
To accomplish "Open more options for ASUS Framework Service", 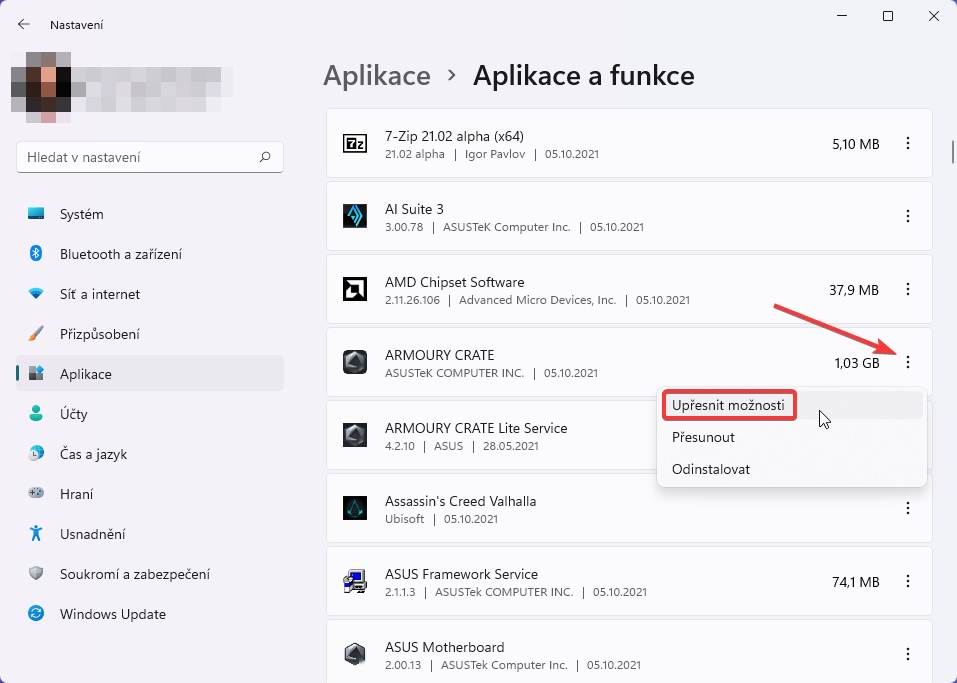I will [x=908, y=581].
